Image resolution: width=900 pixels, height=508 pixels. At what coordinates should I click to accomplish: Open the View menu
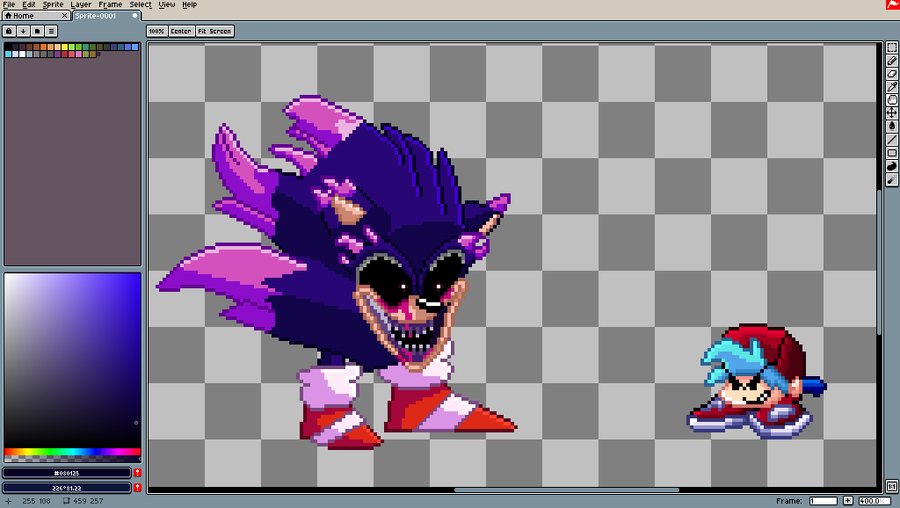click(166, 5)
